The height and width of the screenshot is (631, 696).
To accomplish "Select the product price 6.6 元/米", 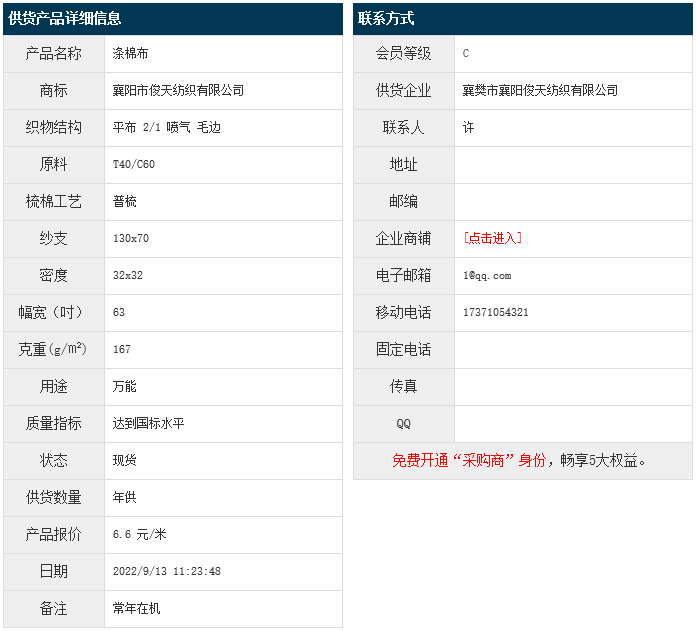I will (x=139, y=534).
